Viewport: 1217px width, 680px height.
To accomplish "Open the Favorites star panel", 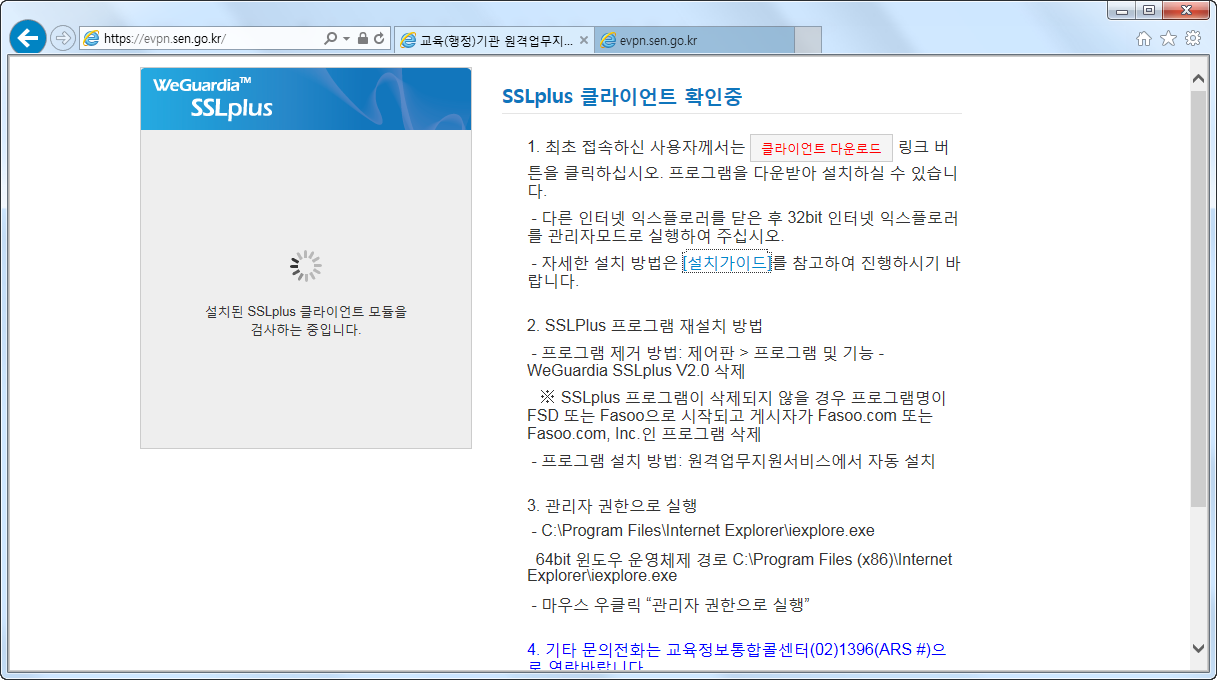I will coord(1167,38).
